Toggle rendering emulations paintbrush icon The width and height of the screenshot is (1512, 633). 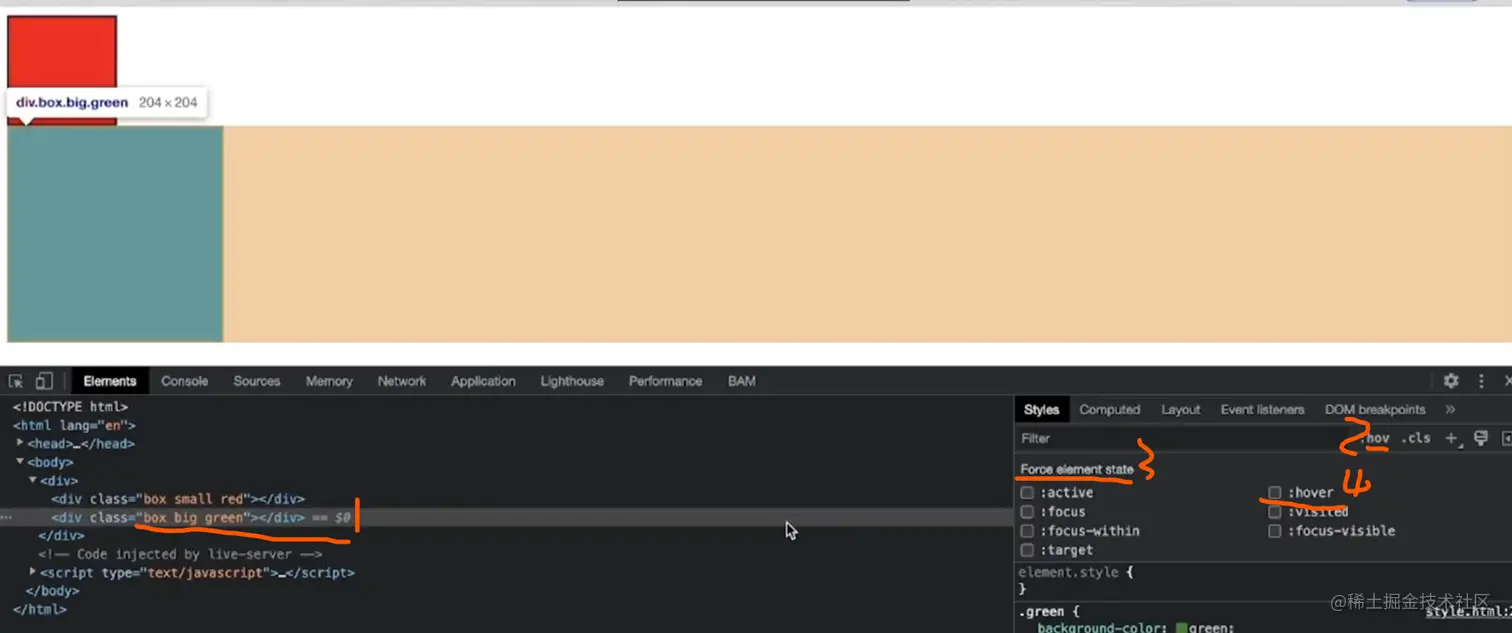click(x=1481, y=438)
